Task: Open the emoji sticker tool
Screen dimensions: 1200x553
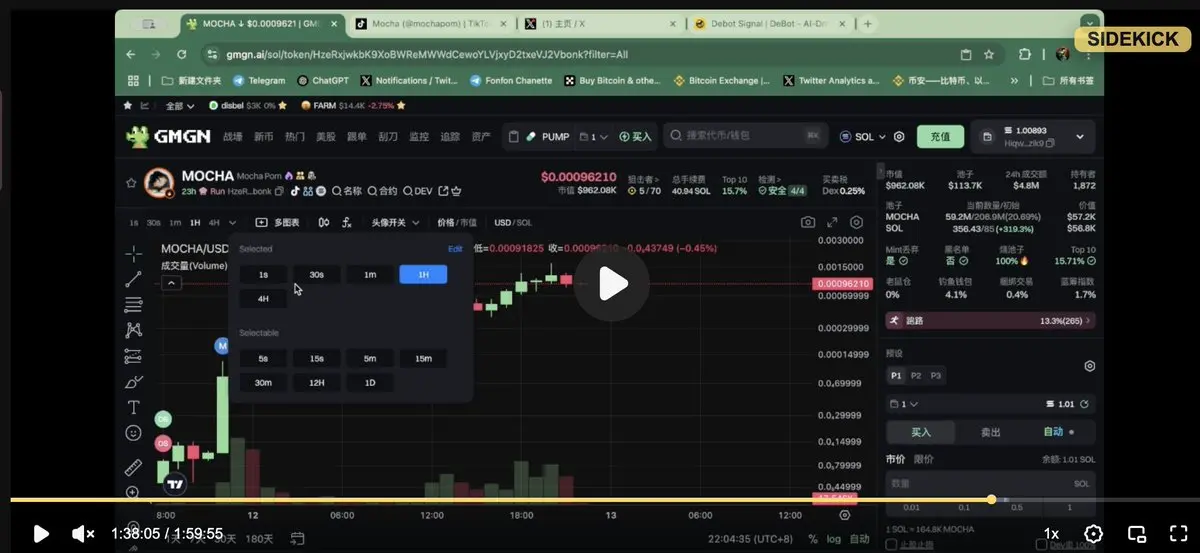Action: tap(133, 433)
